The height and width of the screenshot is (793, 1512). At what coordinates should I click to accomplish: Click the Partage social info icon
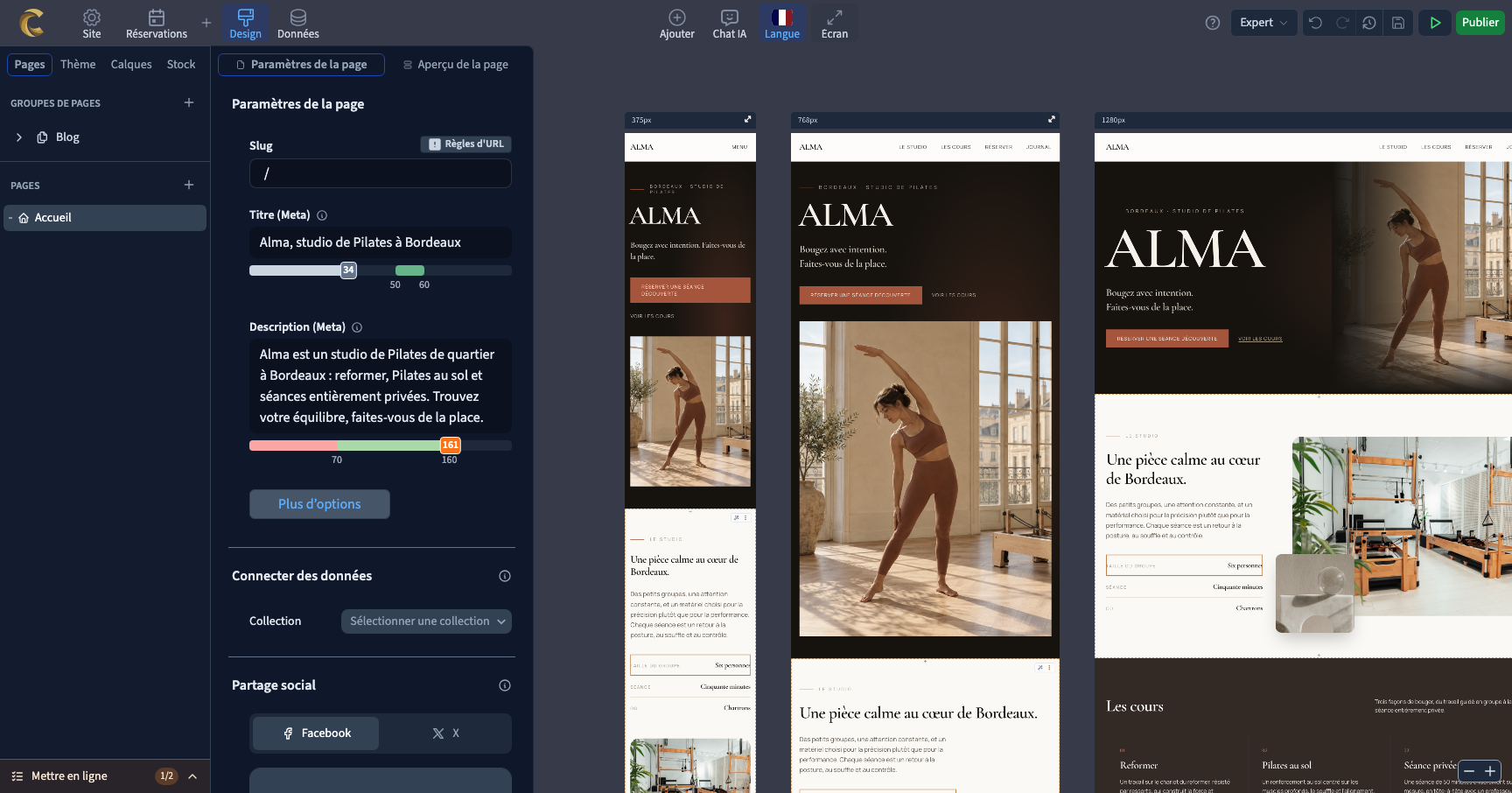tap(505, 685)
